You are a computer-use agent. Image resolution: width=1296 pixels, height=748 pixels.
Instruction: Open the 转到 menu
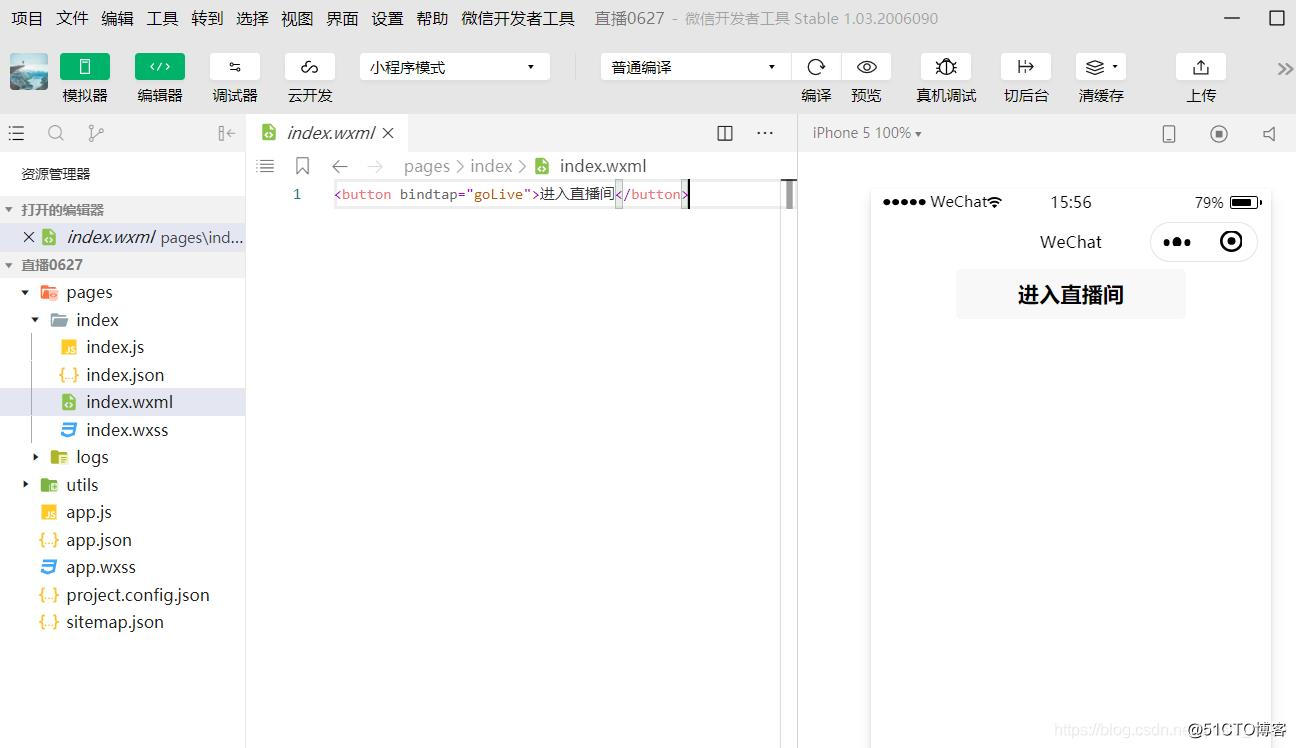(207, 18)
